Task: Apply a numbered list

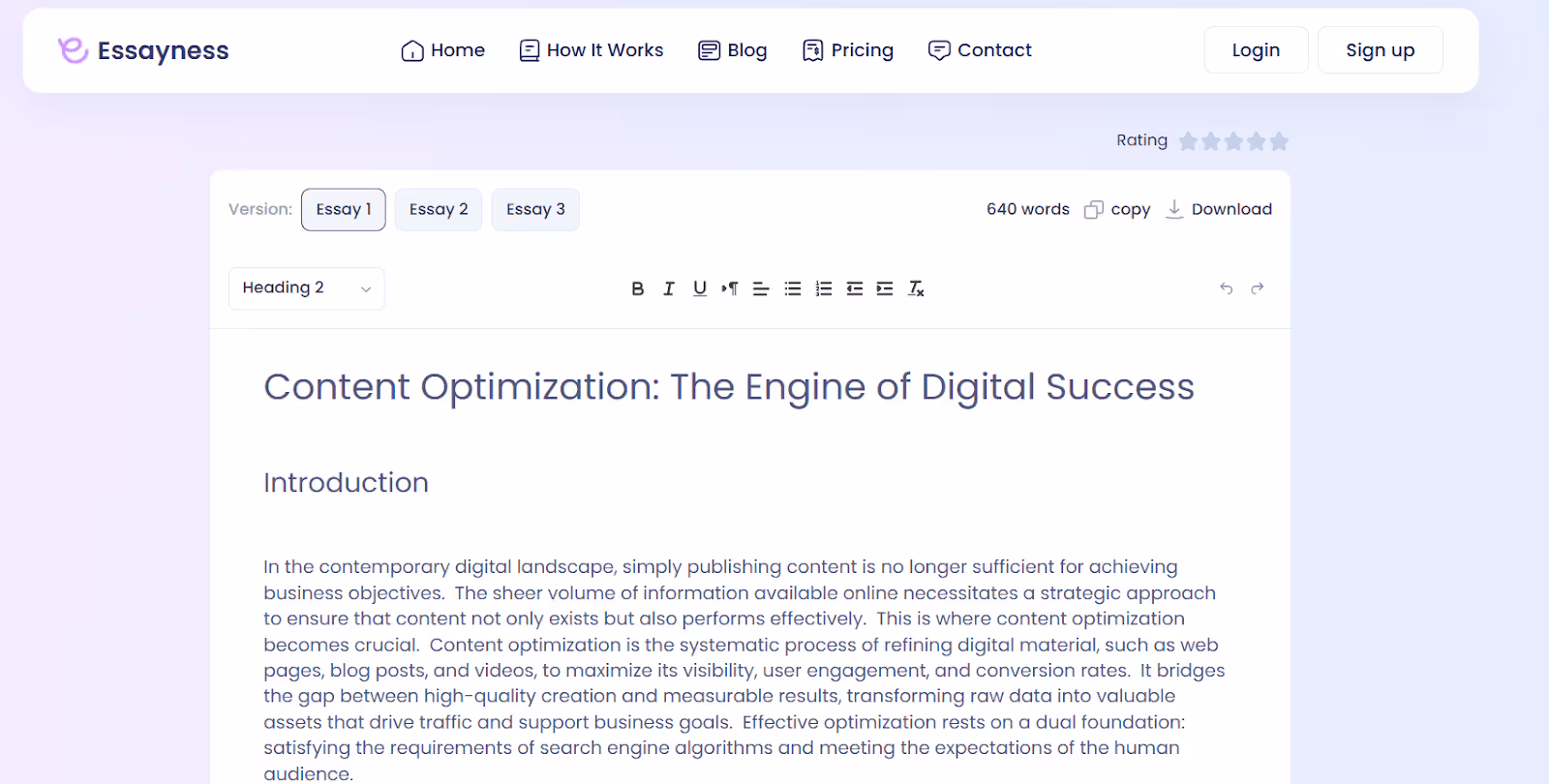Action: [x=824, y=288]
